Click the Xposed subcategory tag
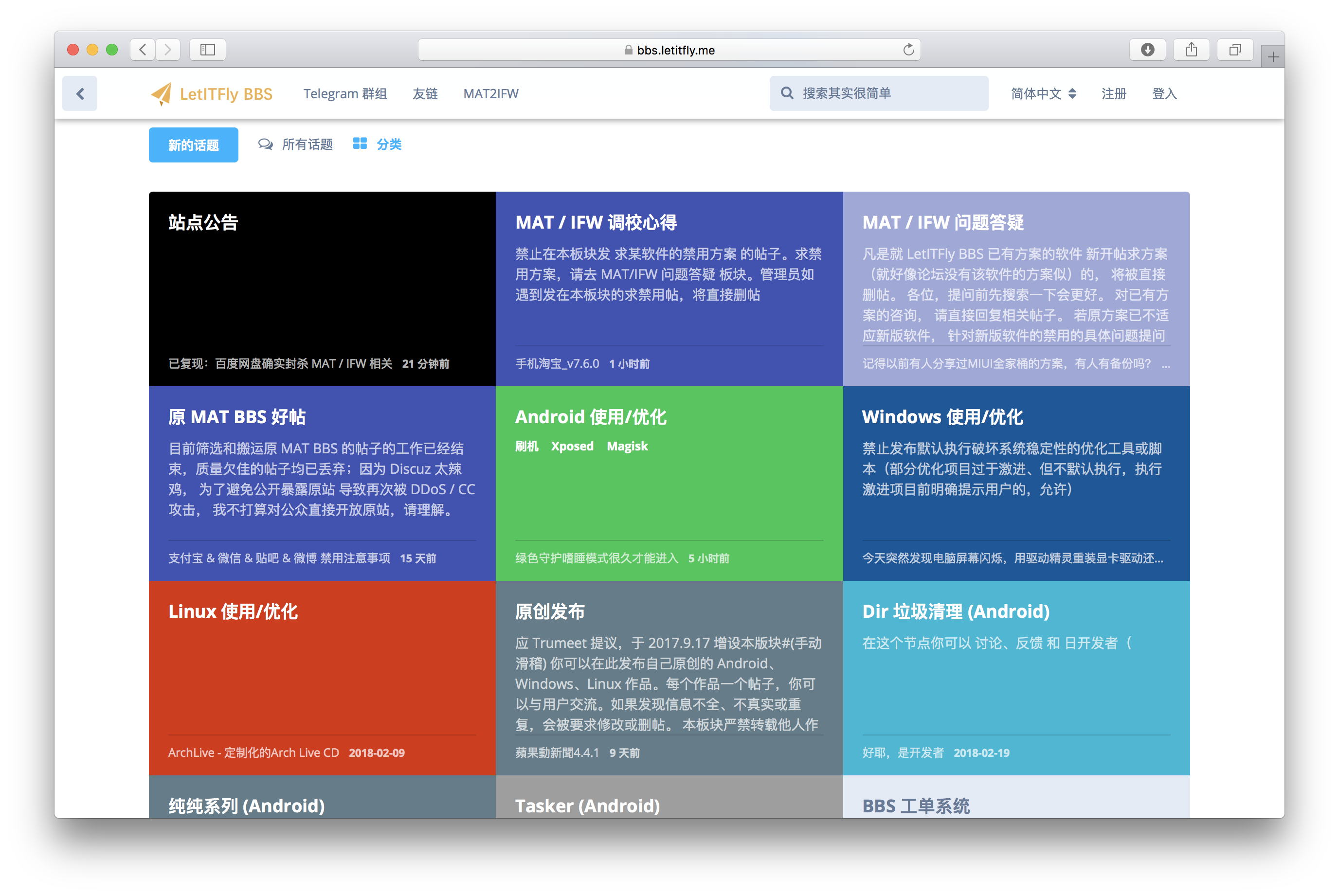Viewport: 1339px width, 896px height. click(572, 446)
